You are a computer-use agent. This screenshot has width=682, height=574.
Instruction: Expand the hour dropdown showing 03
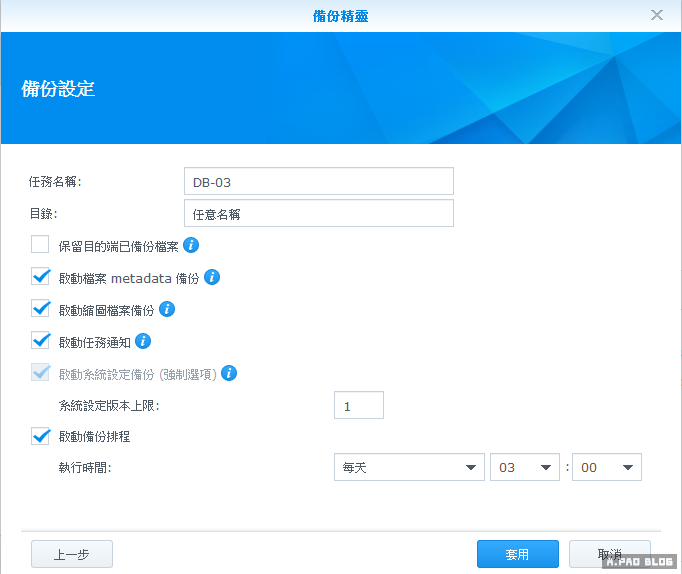524,468
